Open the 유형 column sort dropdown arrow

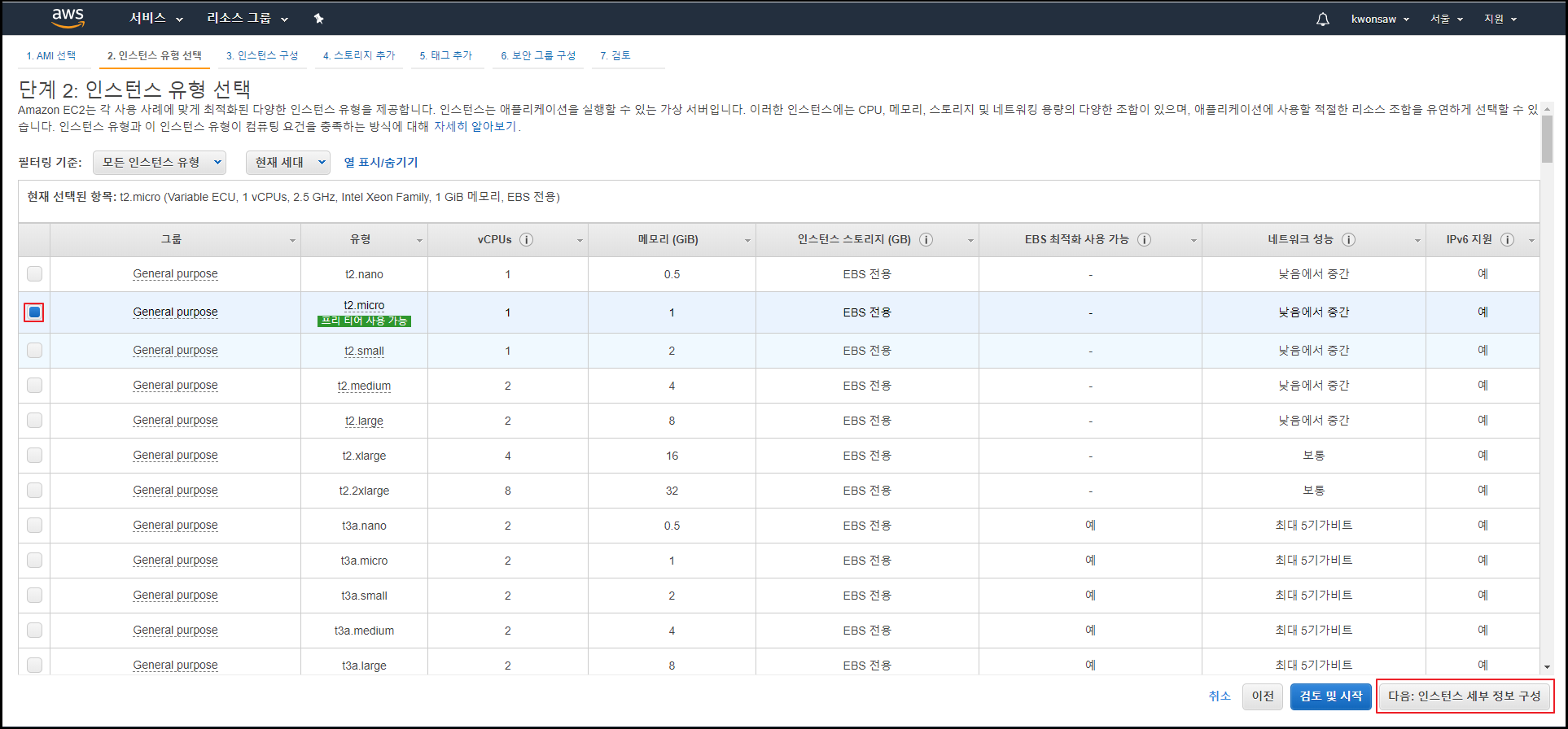[419, 241]
